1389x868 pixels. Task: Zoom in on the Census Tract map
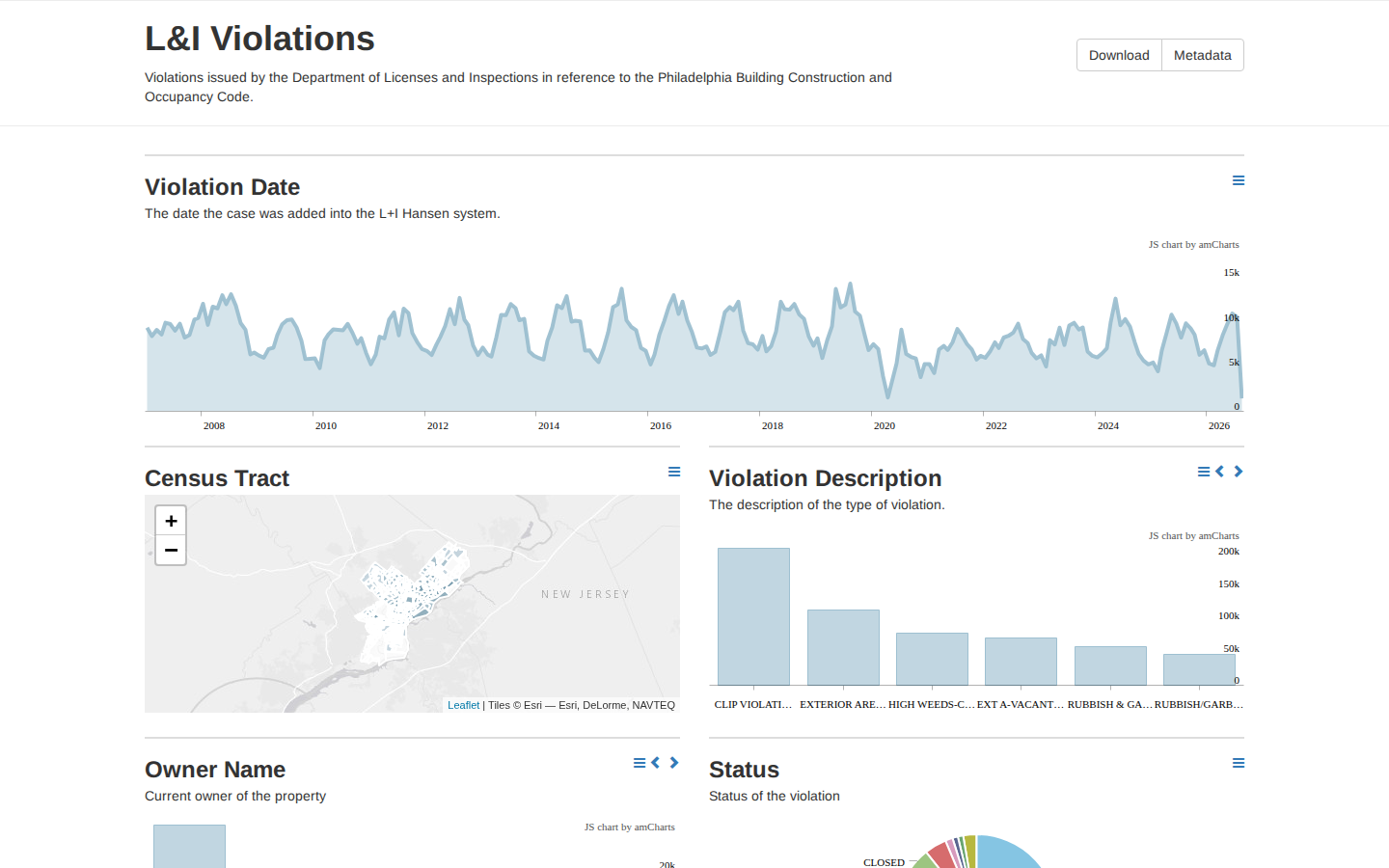(x=171, y=521)
